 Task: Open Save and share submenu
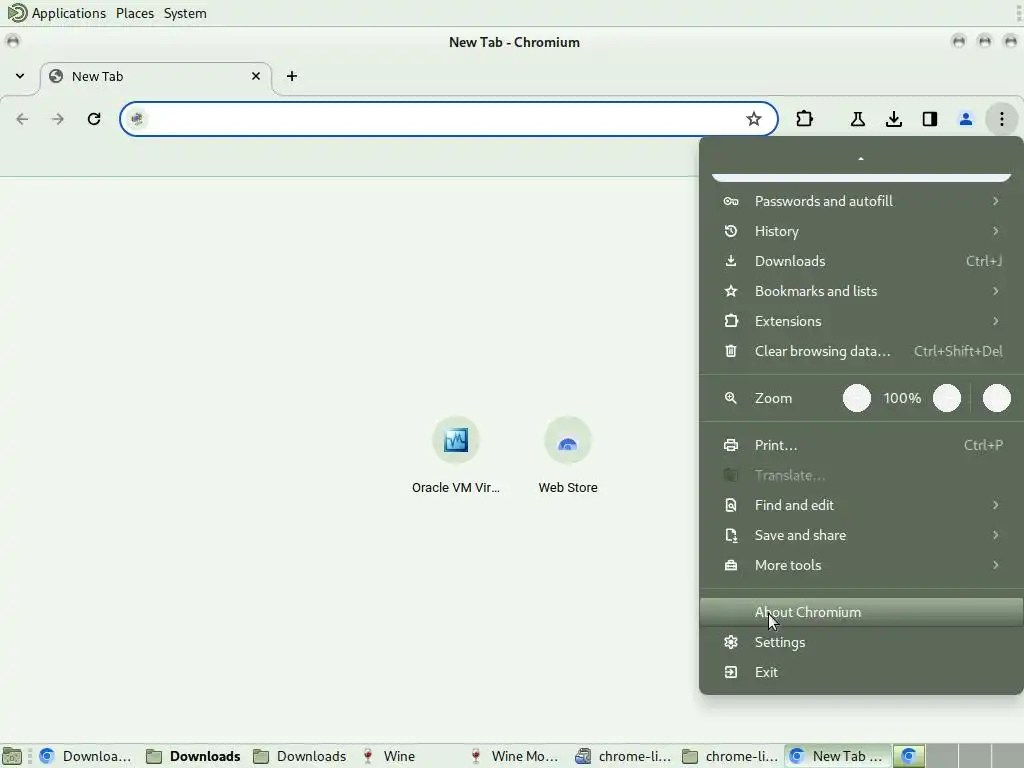(x=861, y=536)
